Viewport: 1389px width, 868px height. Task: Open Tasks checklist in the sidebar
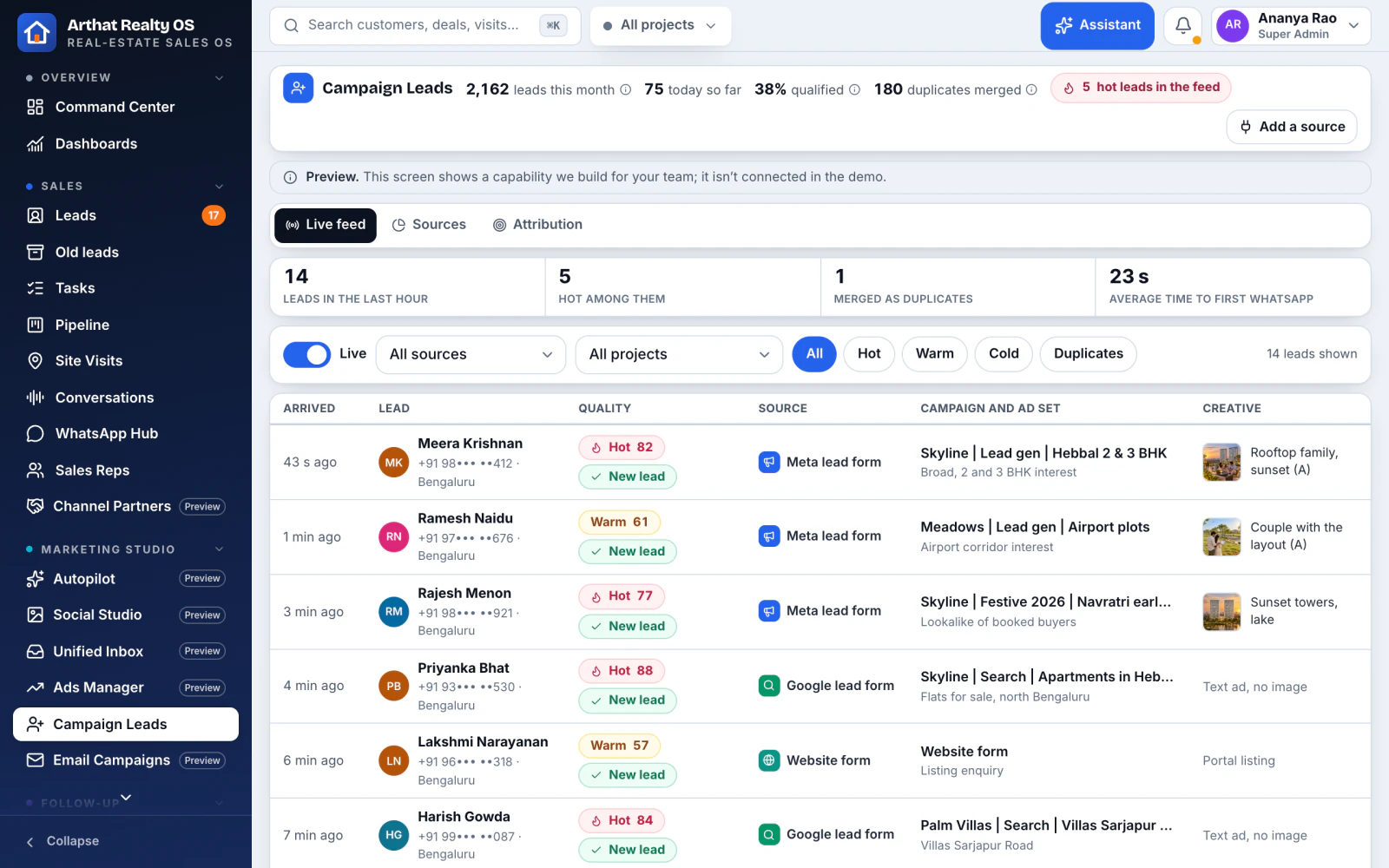click(126, 288)
